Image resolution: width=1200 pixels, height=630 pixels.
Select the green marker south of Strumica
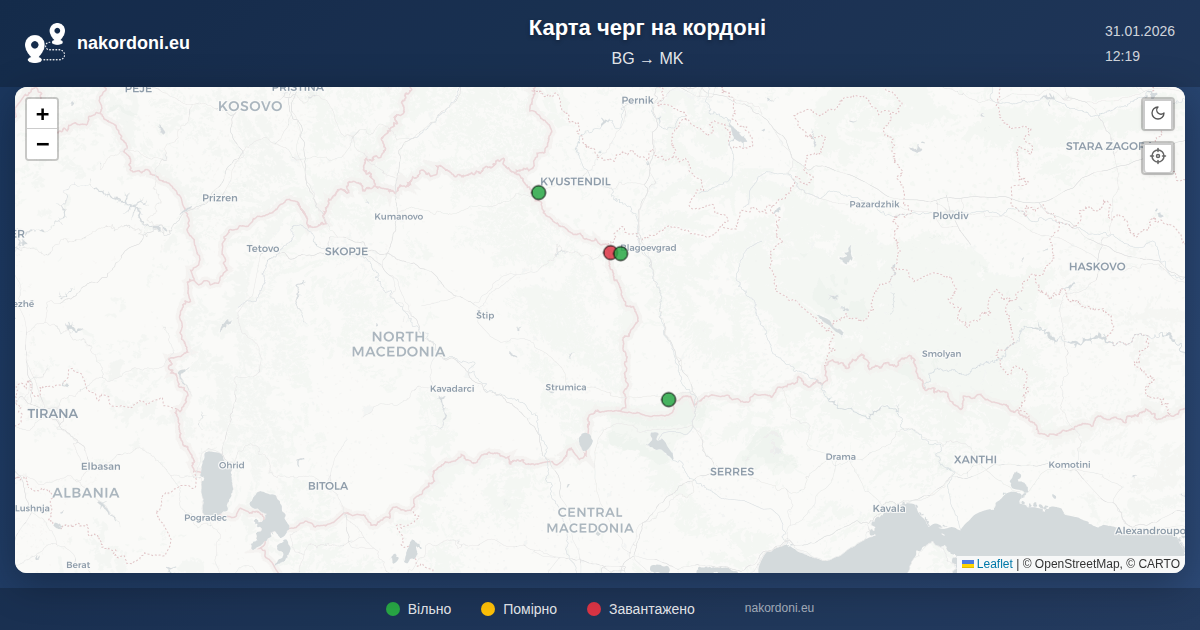coord(669,400)
